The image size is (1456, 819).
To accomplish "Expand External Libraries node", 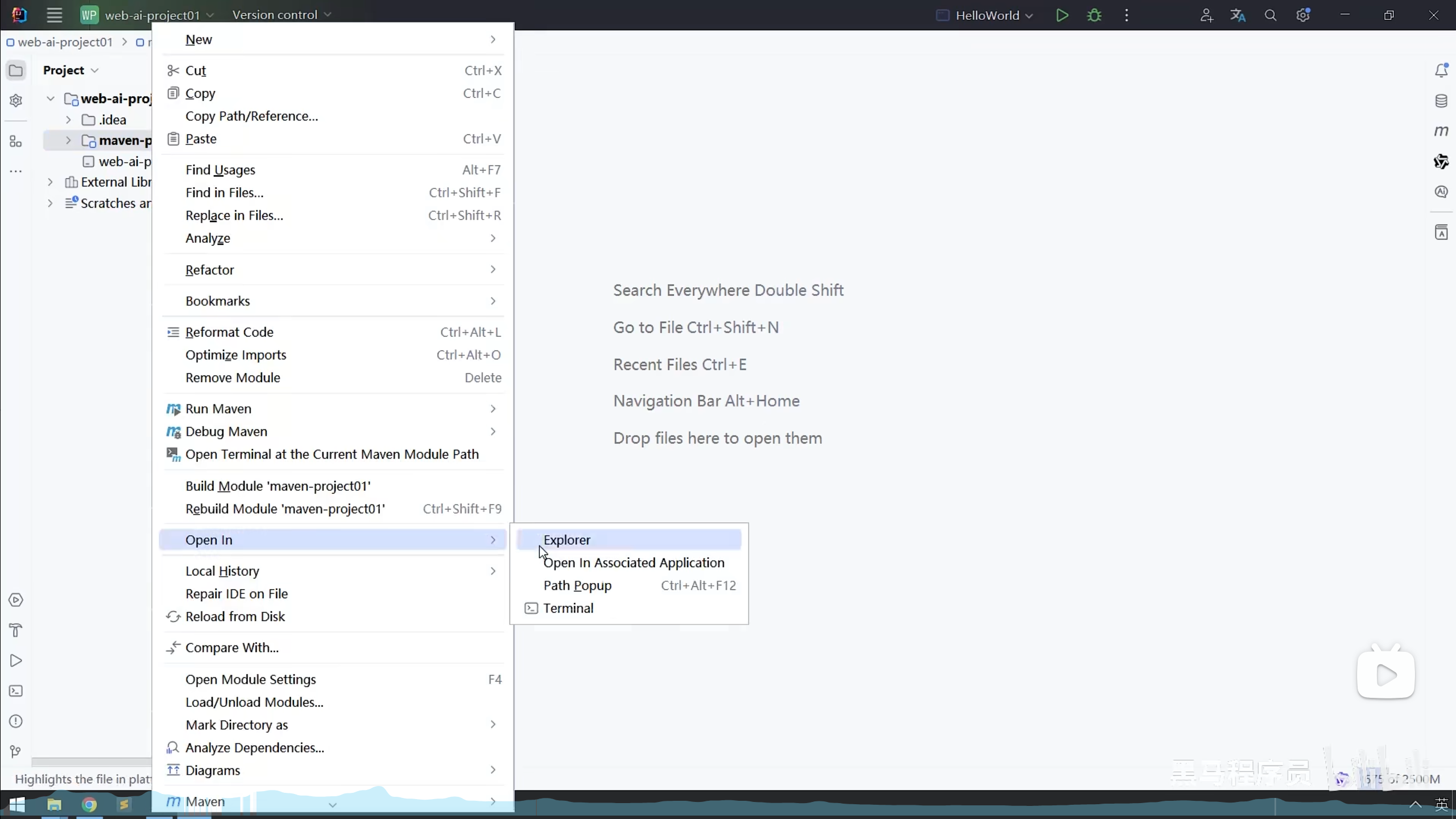I will 50,182.
